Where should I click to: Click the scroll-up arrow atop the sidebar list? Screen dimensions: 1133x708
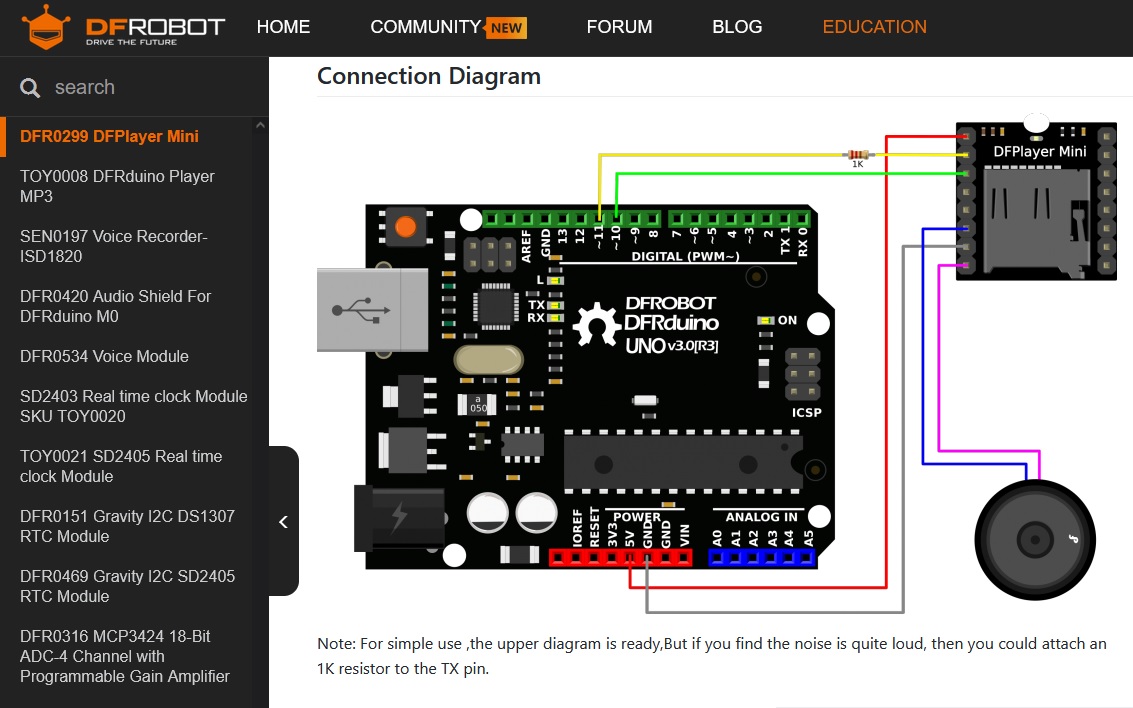260,123
